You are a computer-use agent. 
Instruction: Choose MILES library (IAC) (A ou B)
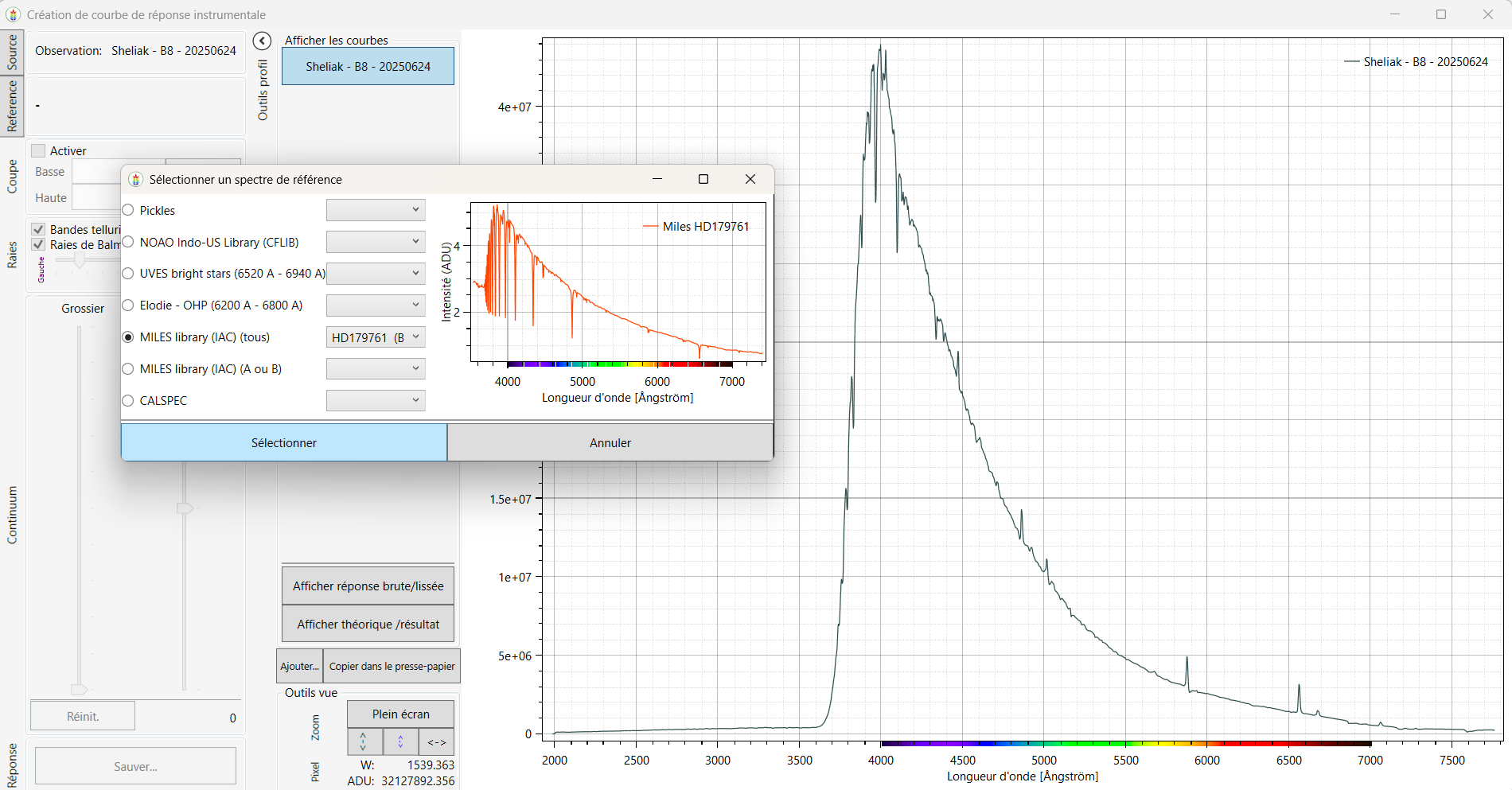coord(128,369)
